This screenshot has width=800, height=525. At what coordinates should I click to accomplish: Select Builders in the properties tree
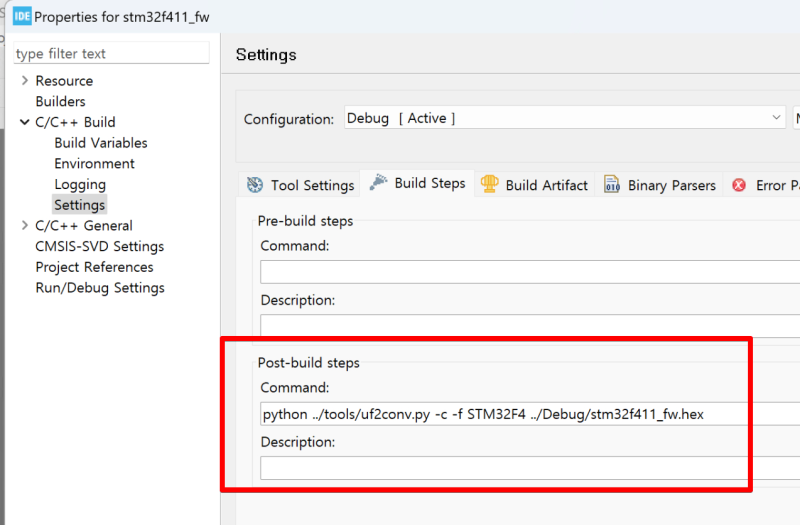tap(60, 102)
